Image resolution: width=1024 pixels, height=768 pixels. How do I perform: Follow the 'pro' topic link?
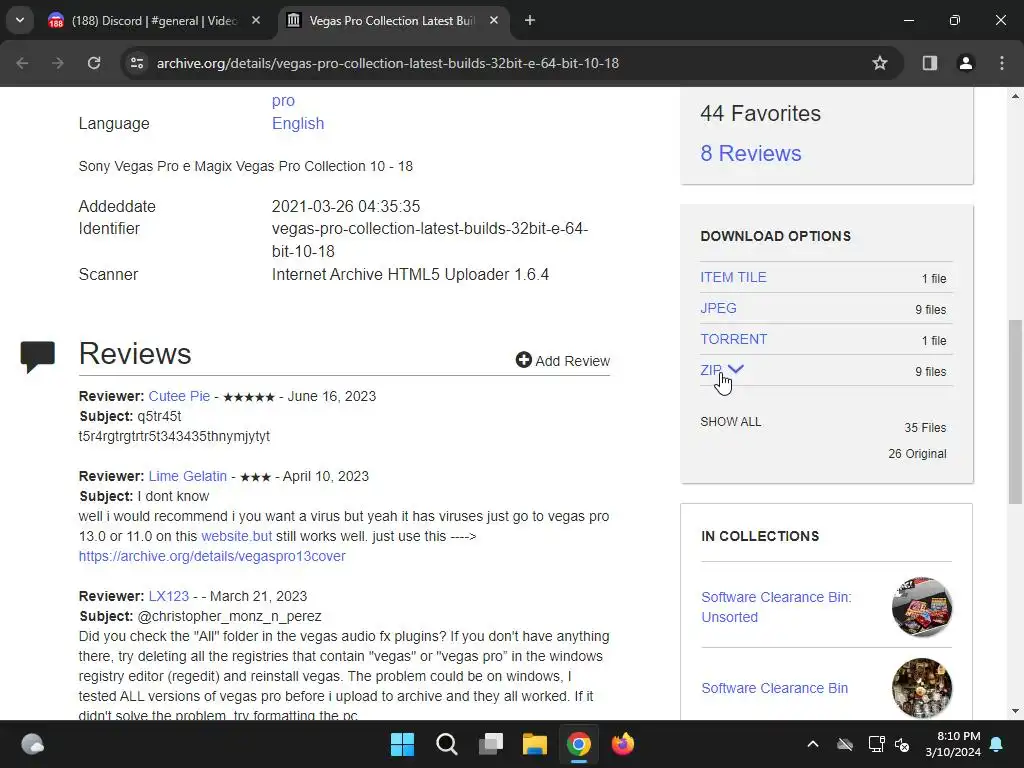pyautogui.click(x=283, y=101)
